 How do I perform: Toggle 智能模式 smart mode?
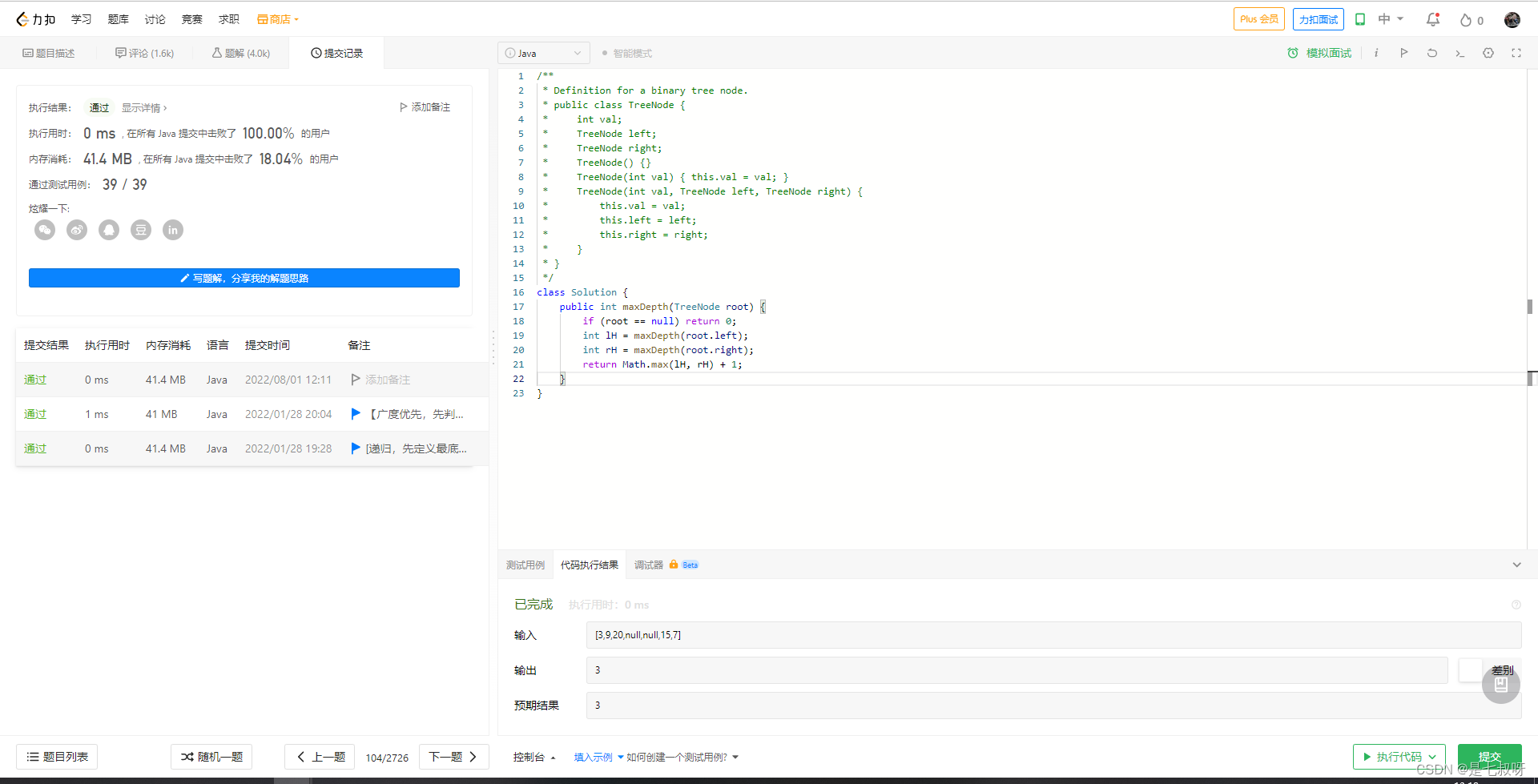pyautogui.click(x=627, y=54)
